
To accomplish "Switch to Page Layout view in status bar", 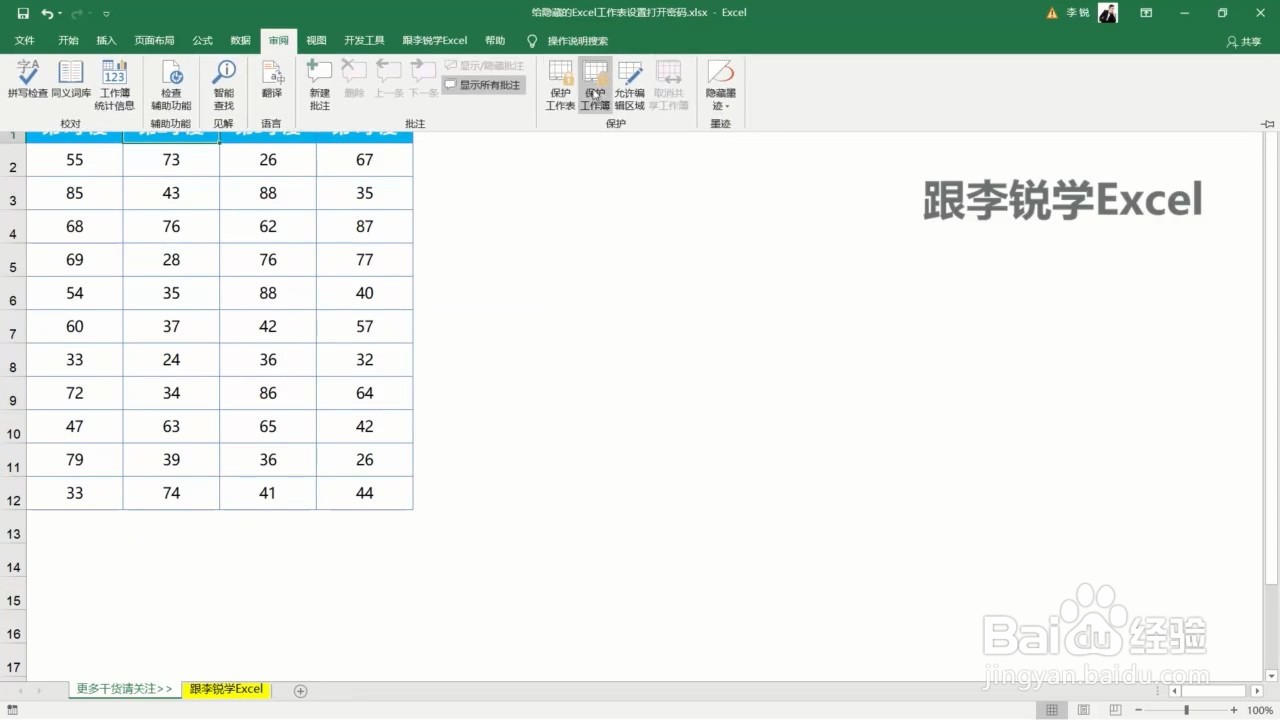I will coord(1083,710).
